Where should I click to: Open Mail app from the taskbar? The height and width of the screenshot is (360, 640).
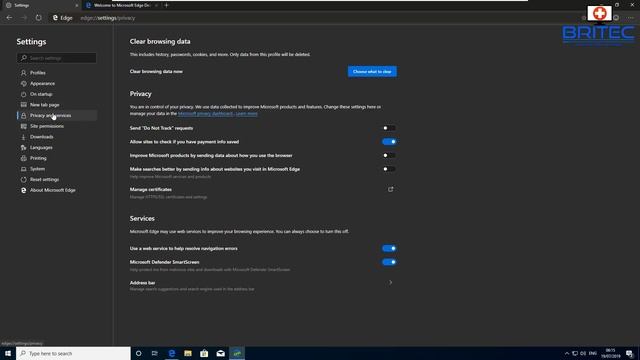click(x=220, y=353)
